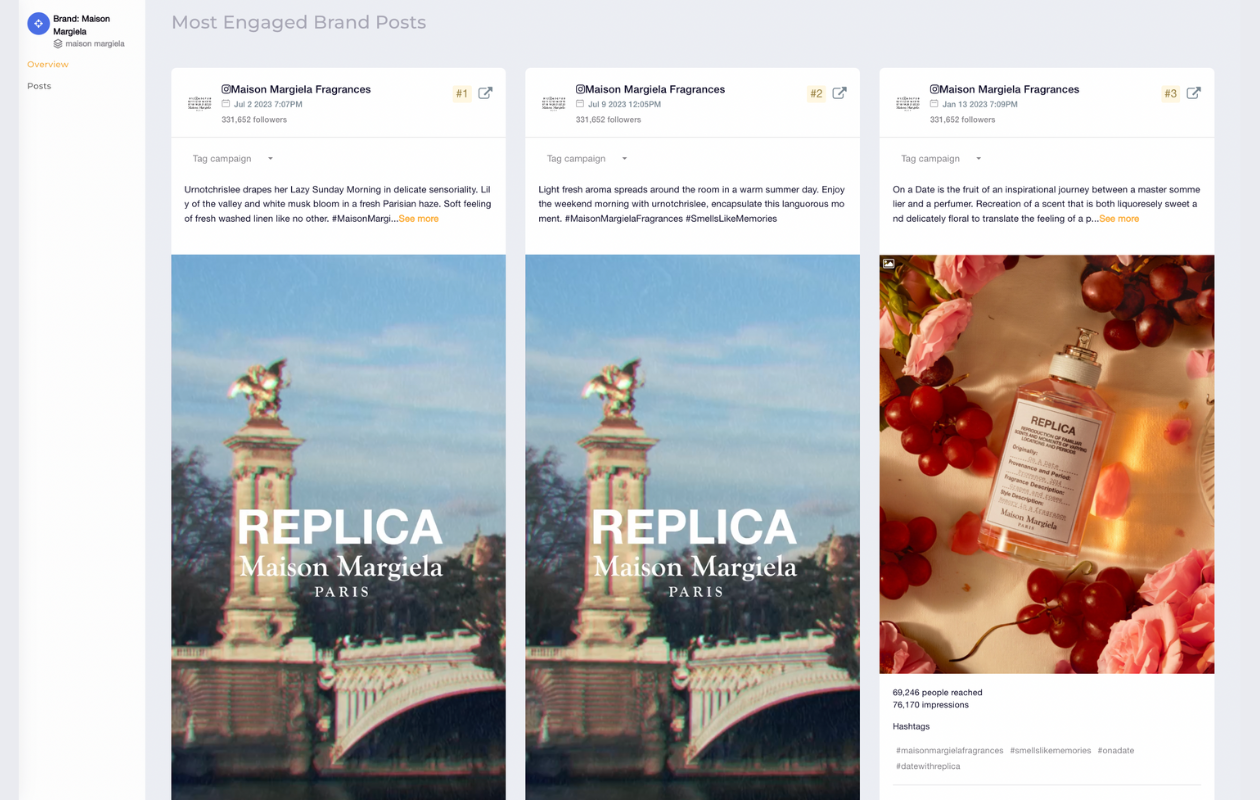This screenshot has width=1260, height=800.
Task: Click 76,170 impressions text
Action: (x=930, y=705)
